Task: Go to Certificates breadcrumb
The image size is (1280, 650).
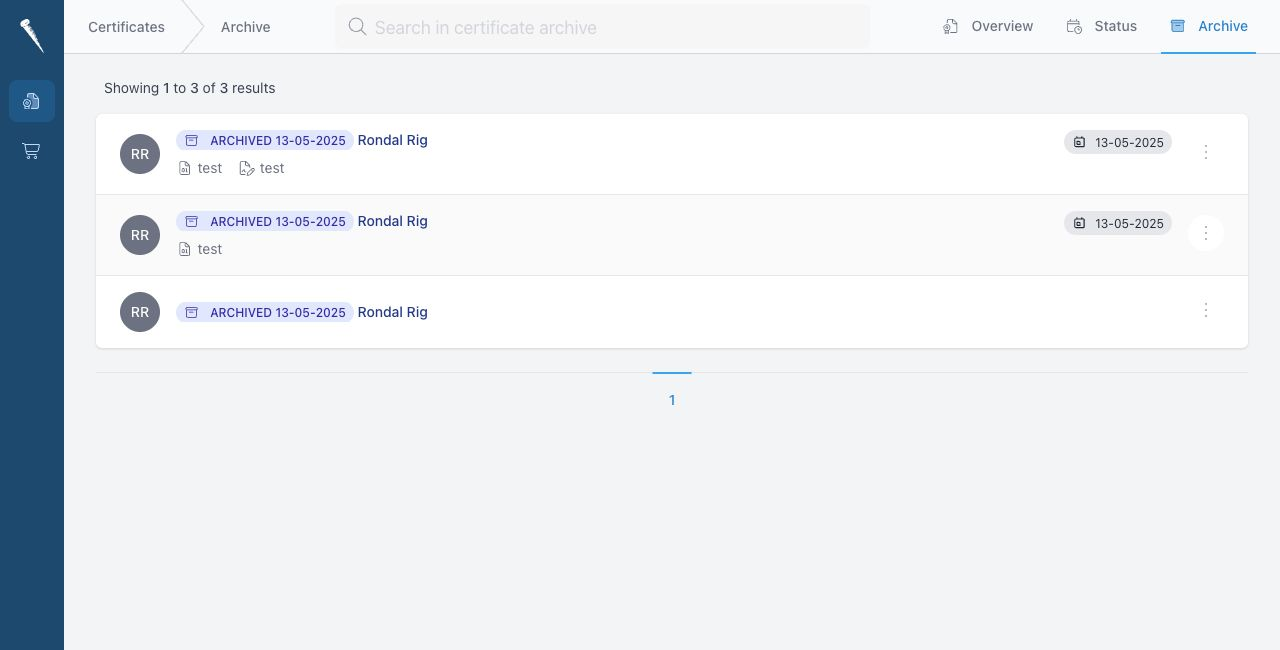Action: [126, 27]
